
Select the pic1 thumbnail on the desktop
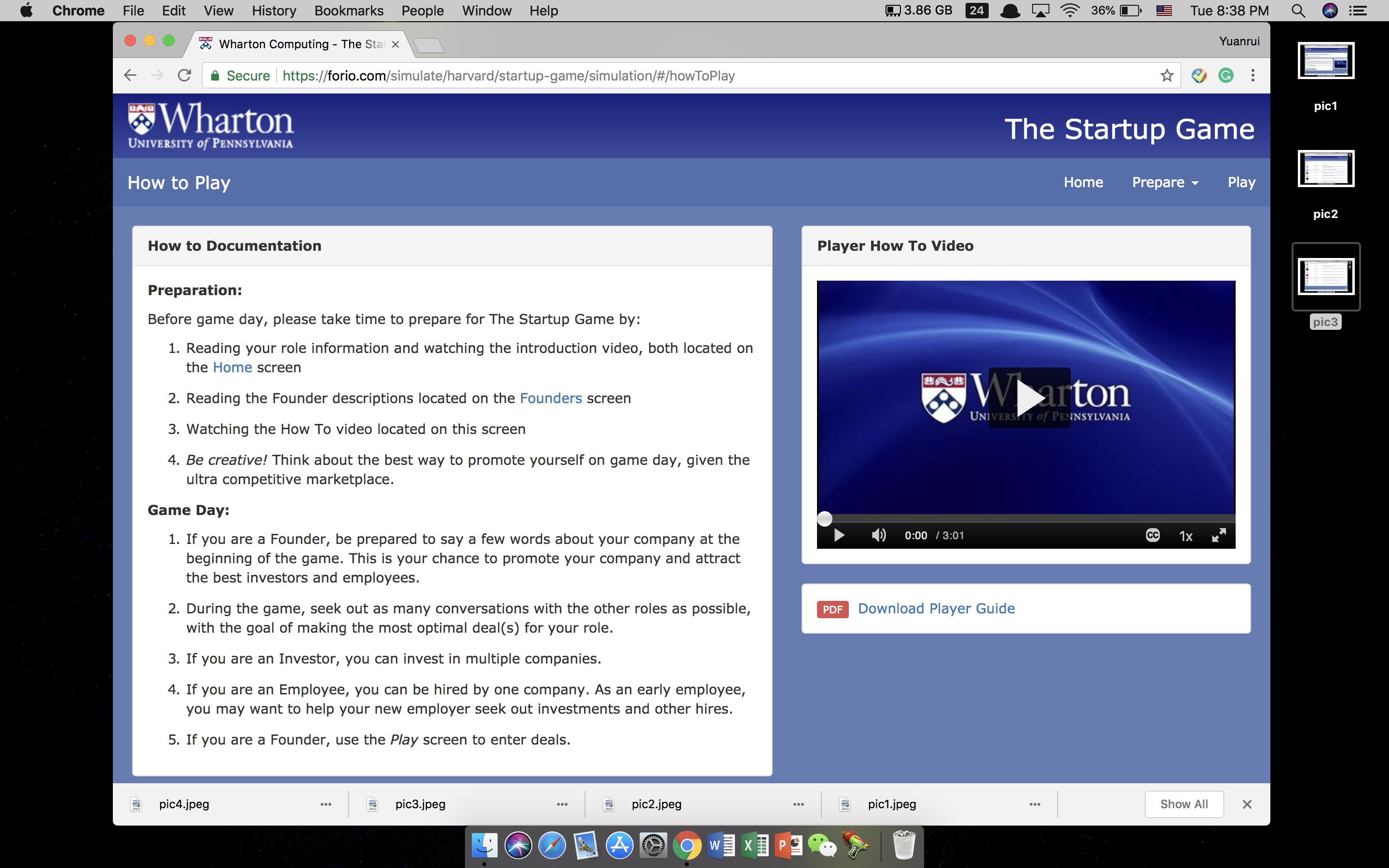1326,61
